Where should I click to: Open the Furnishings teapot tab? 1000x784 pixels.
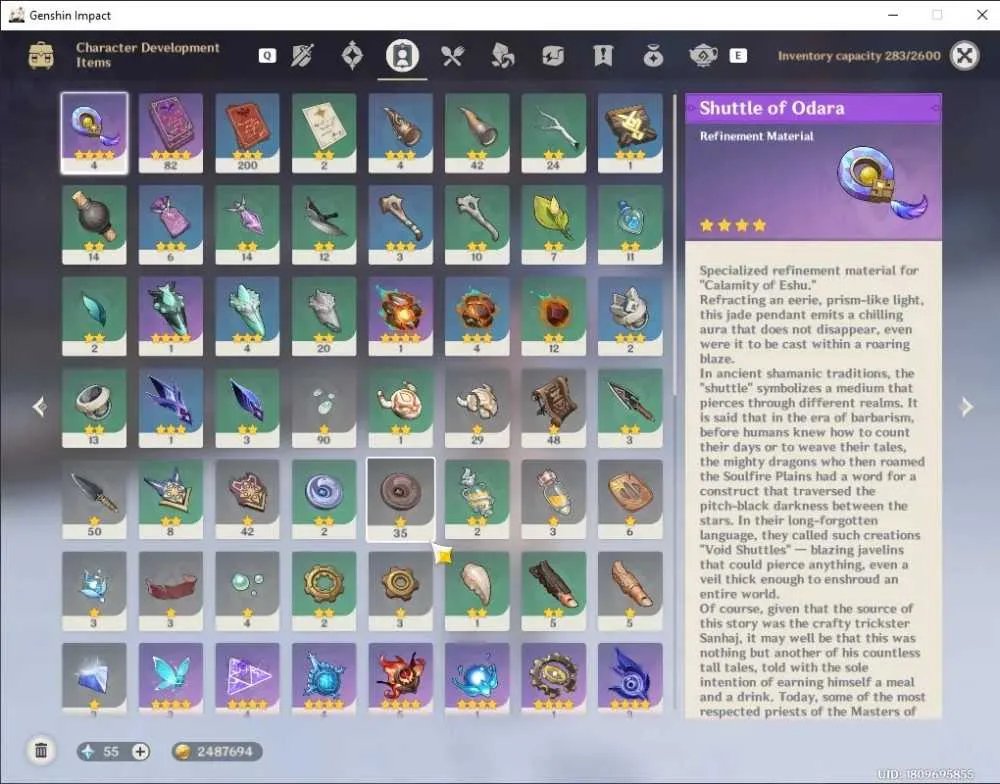[x=703, y=55]
